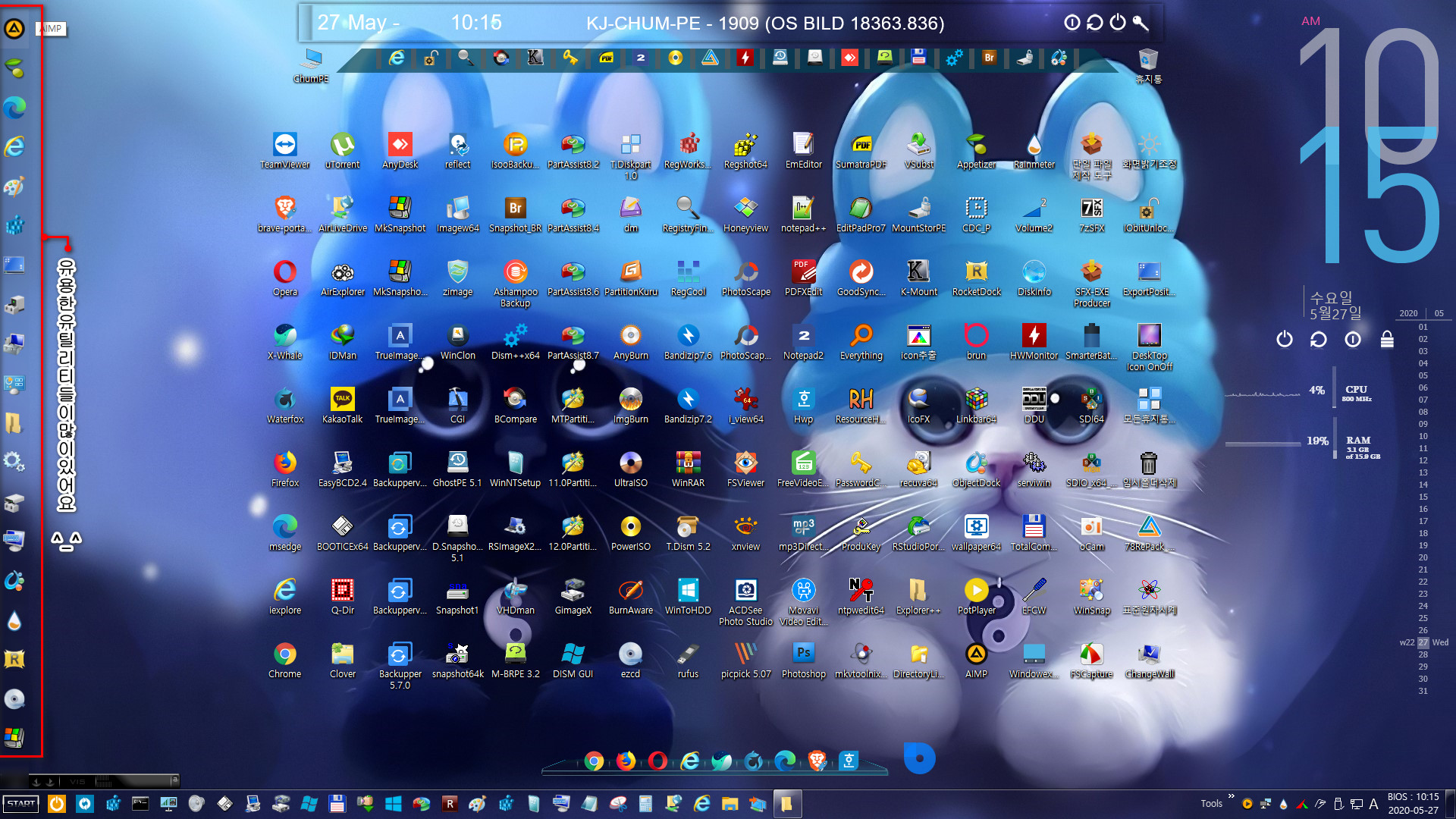
Task: Click the input language A tray icon
Action: click(x=1373, y=804)
